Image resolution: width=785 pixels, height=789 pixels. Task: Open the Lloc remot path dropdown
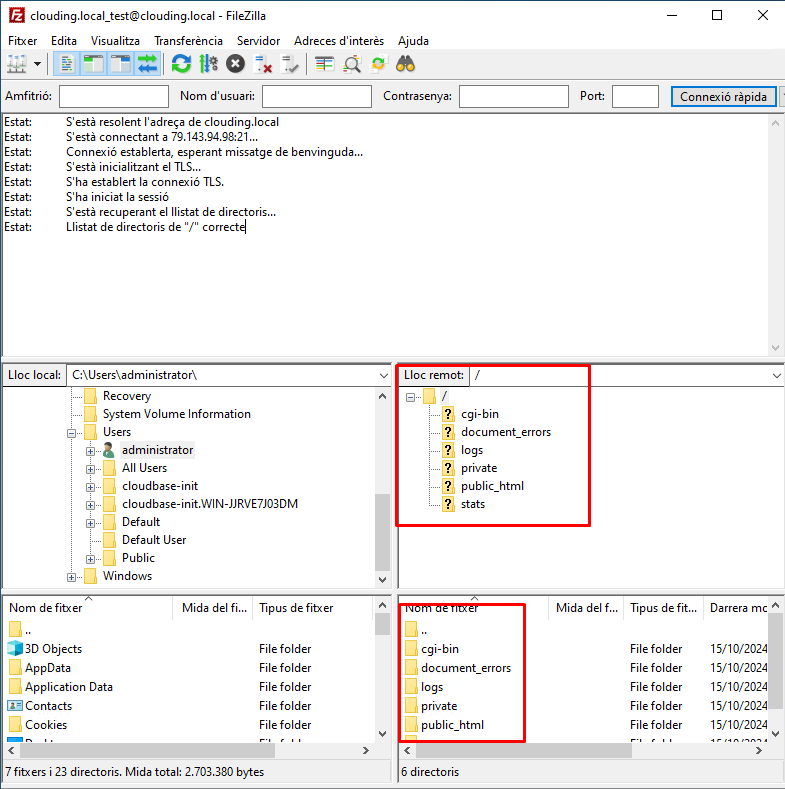[776, 375]
